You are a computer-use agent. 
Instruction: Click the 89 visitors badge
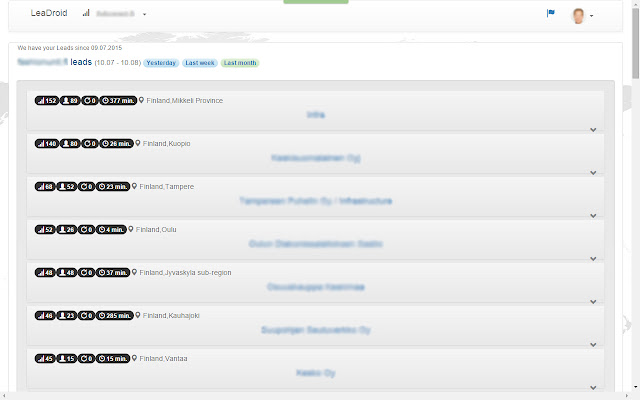point(70,100)
